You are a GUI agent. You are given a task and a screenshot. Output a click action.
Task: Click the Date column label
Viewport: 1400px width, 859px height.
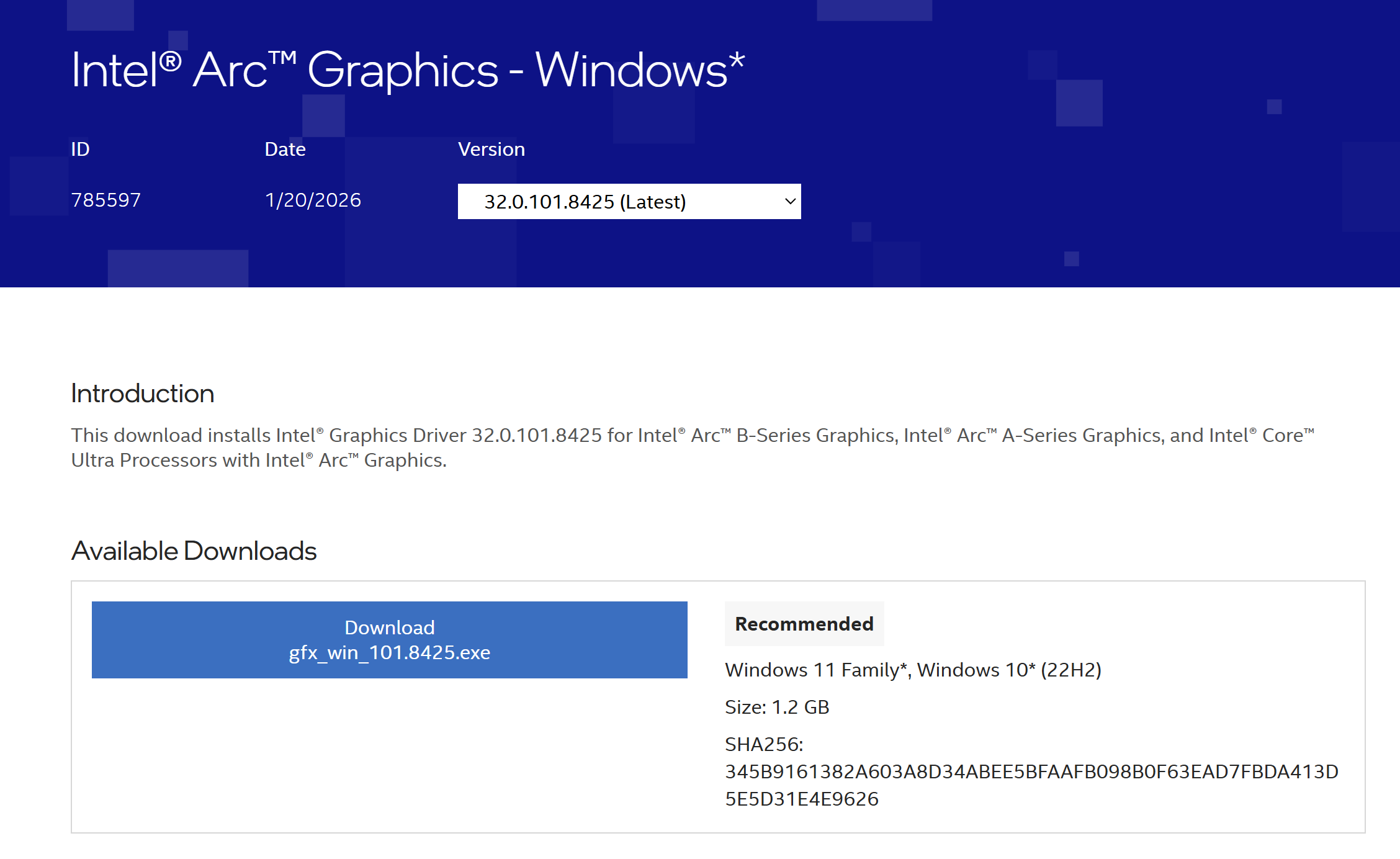[285, 149]
